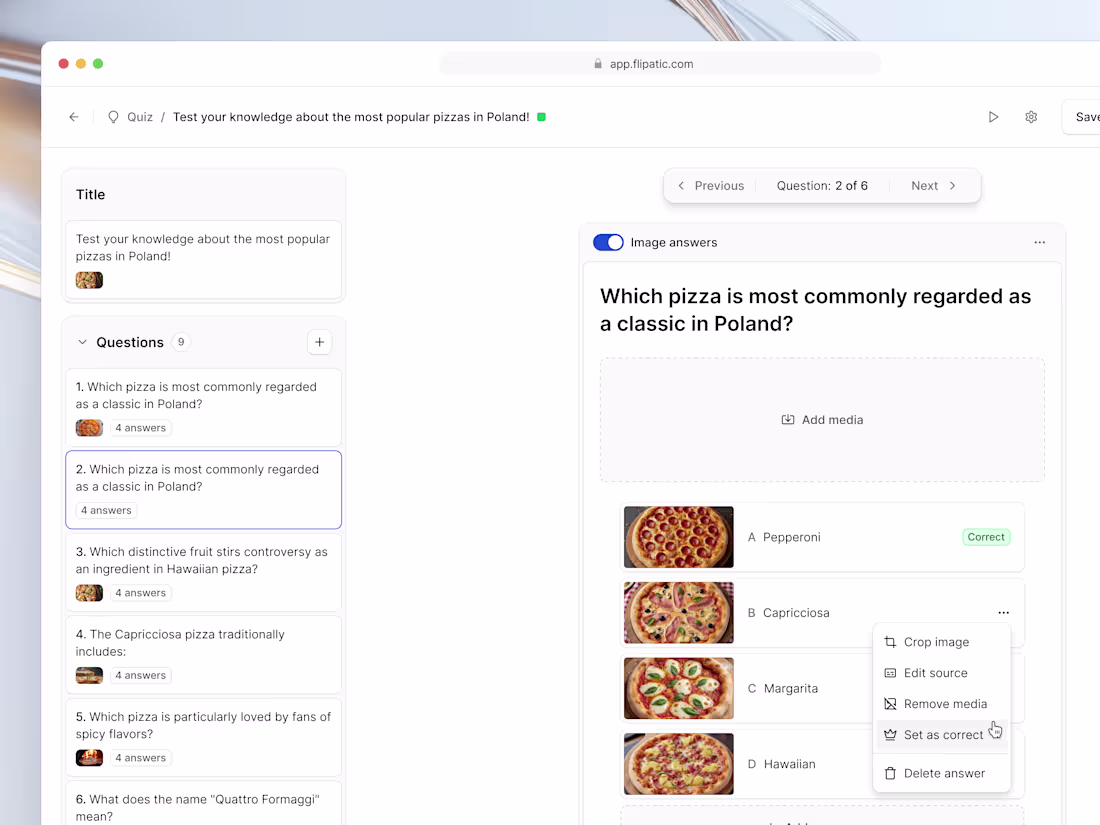Click the Delete answer trash icon
This screenshot has height=825, width=1100.
pos(889,772)
